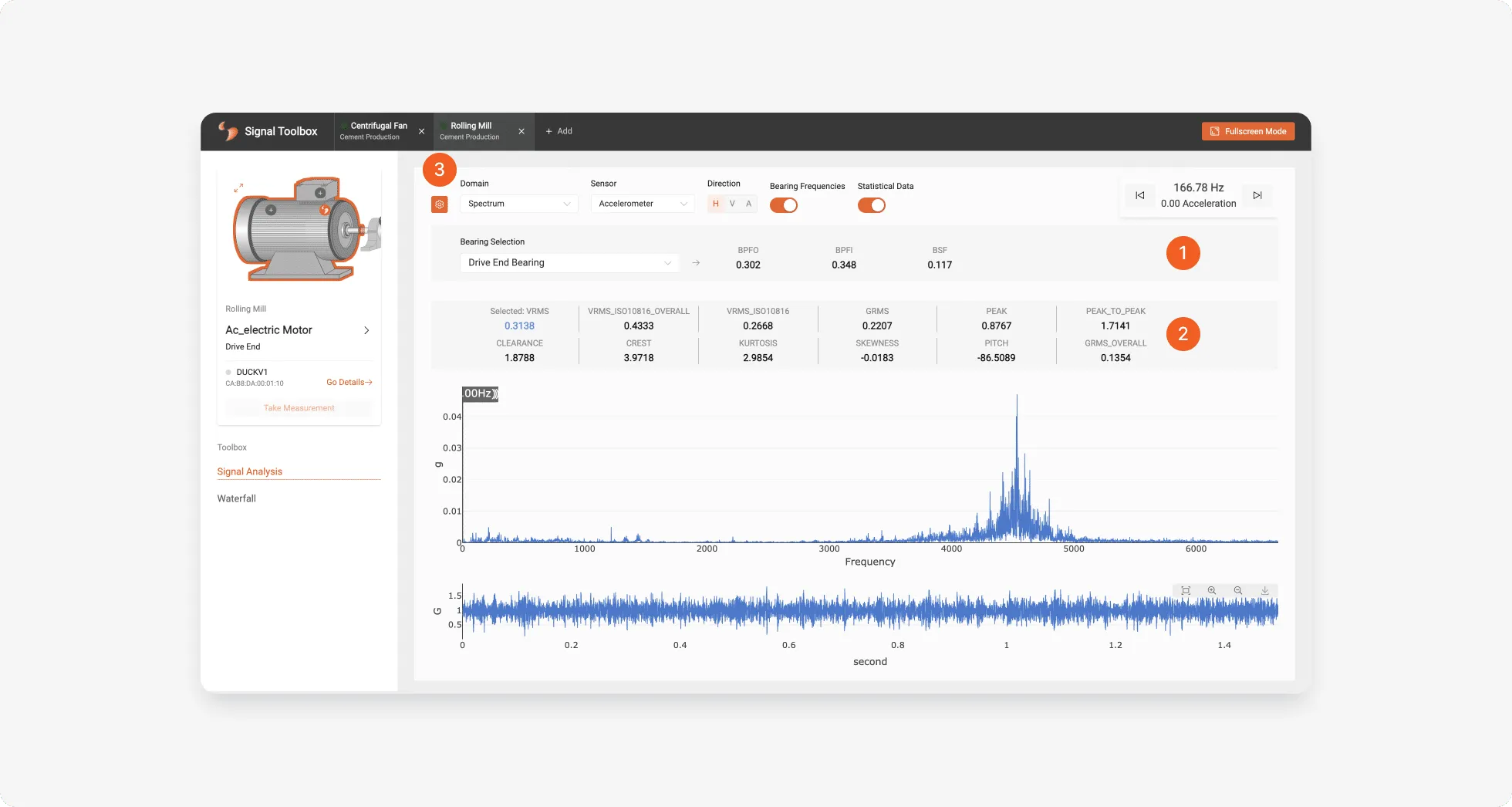Click the Fullscreen Mode button
The height and width of the screenshot is (807, 1512).
tap(1248, 131)
